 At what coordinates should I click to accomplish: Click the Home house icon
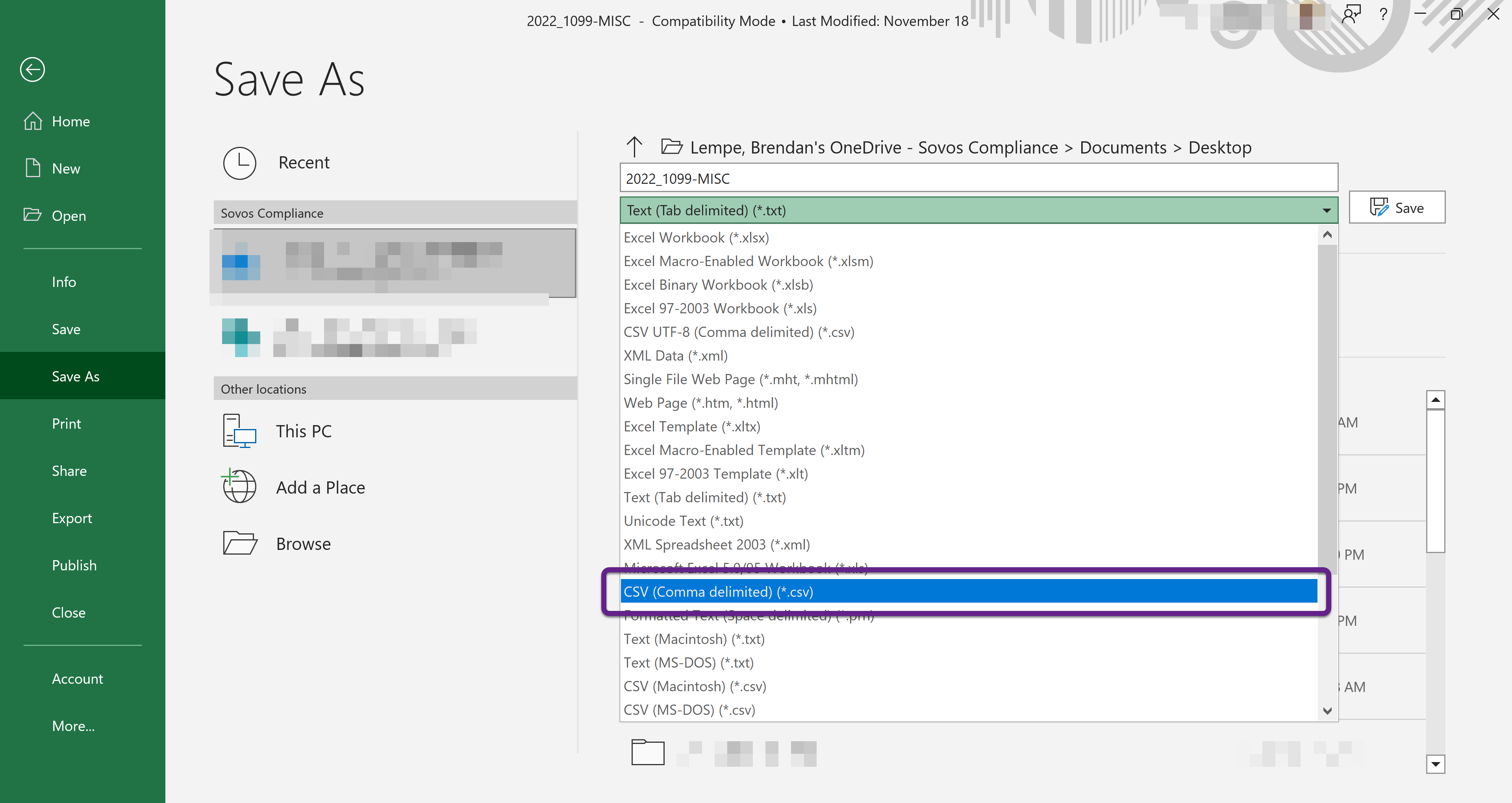click(33, 121)
